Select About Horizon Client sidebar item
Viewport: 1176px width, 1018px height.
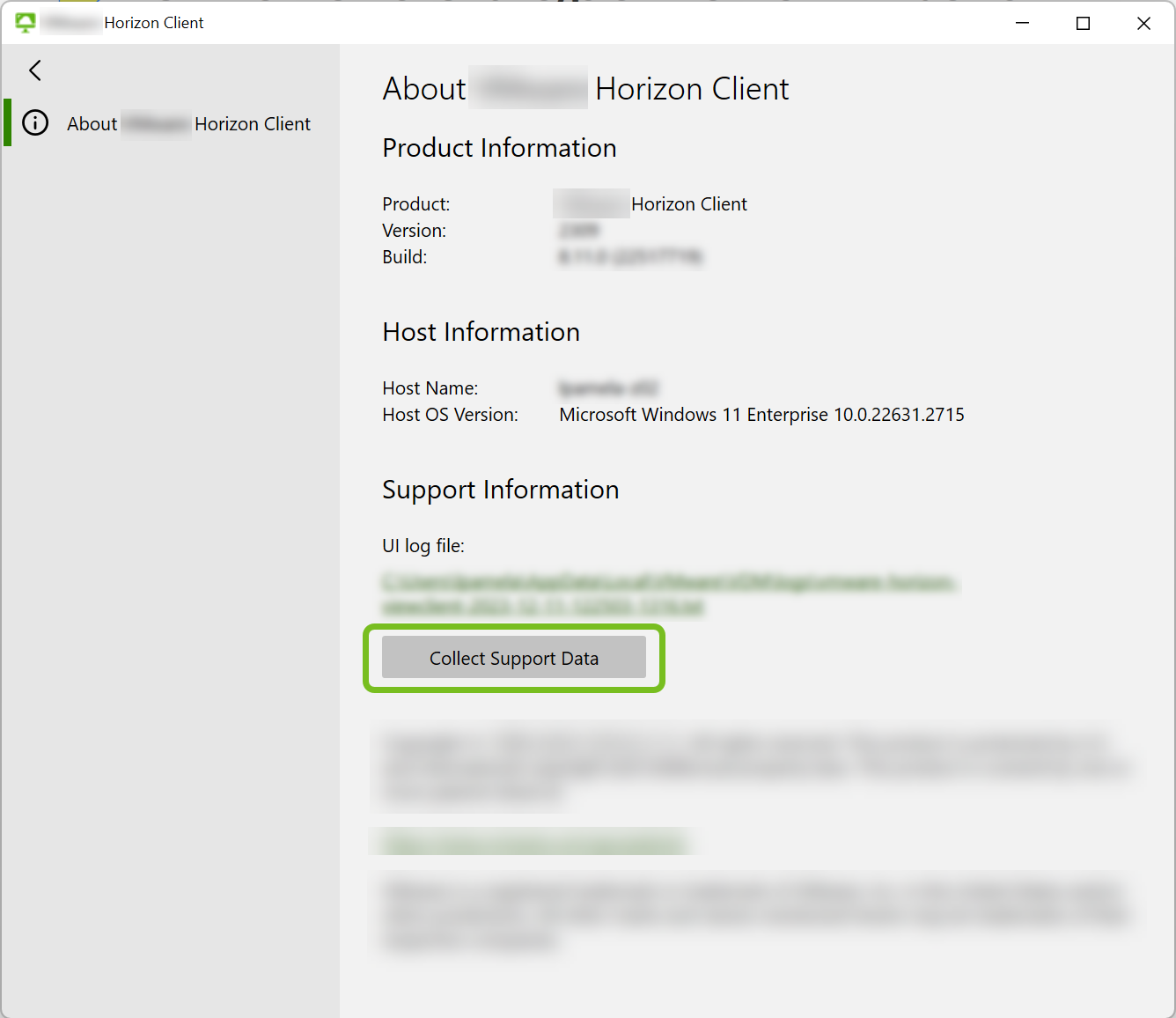coord(172,123)
